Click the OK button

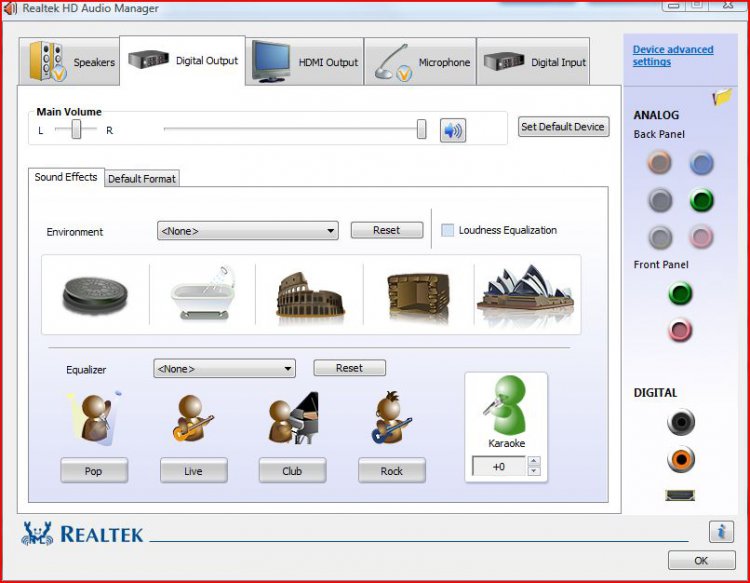[702, 561]
